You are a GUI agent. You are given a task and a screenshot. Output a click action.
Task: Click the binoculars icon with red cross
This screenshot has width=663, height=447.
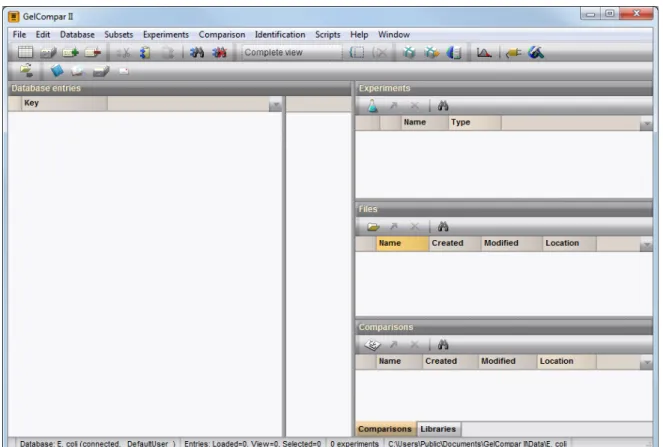(x=219, y=52)
